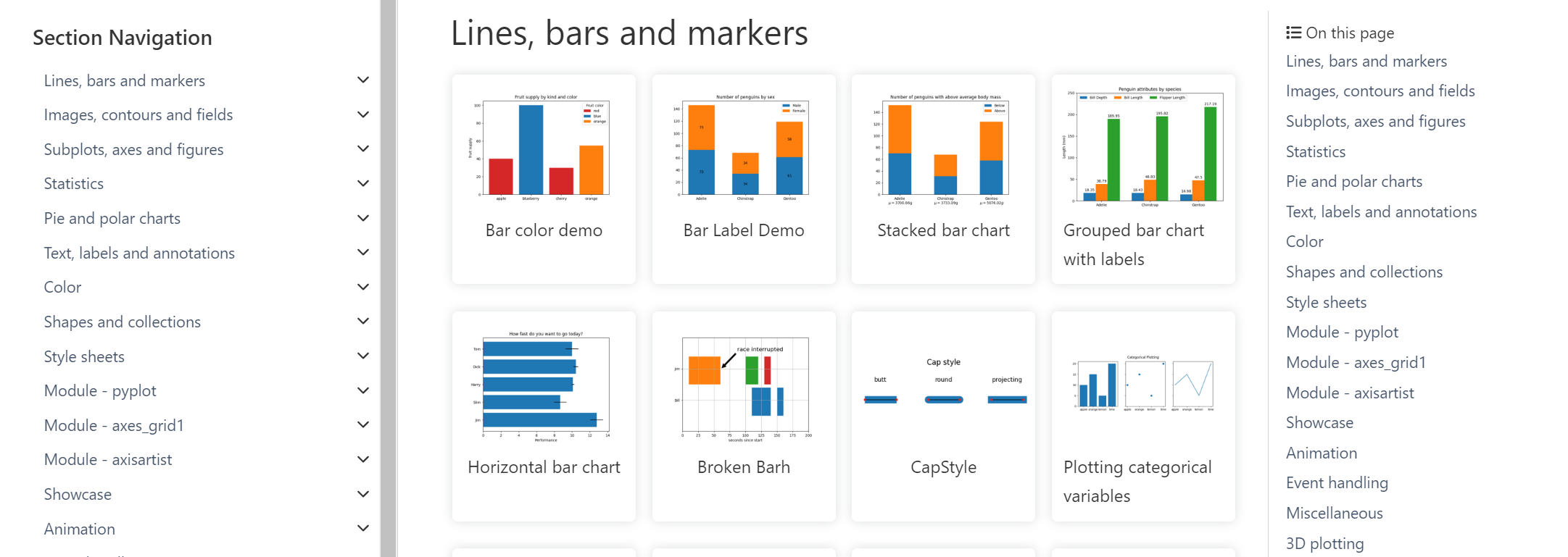Open Pie and polar charts in sidebar
The image size is (1568, 557).
(112, 219)
